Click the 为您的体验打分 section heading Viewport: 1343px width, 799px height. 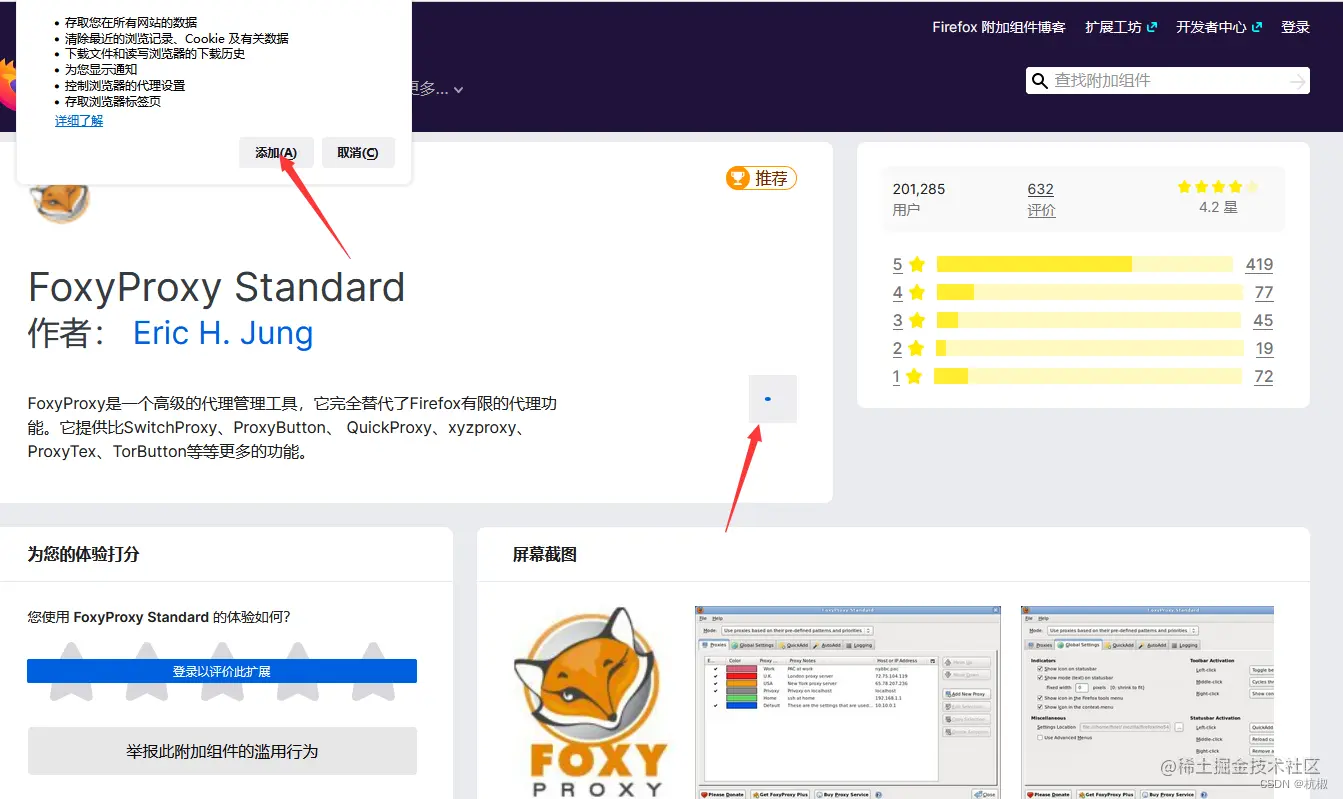pos(84,554)
